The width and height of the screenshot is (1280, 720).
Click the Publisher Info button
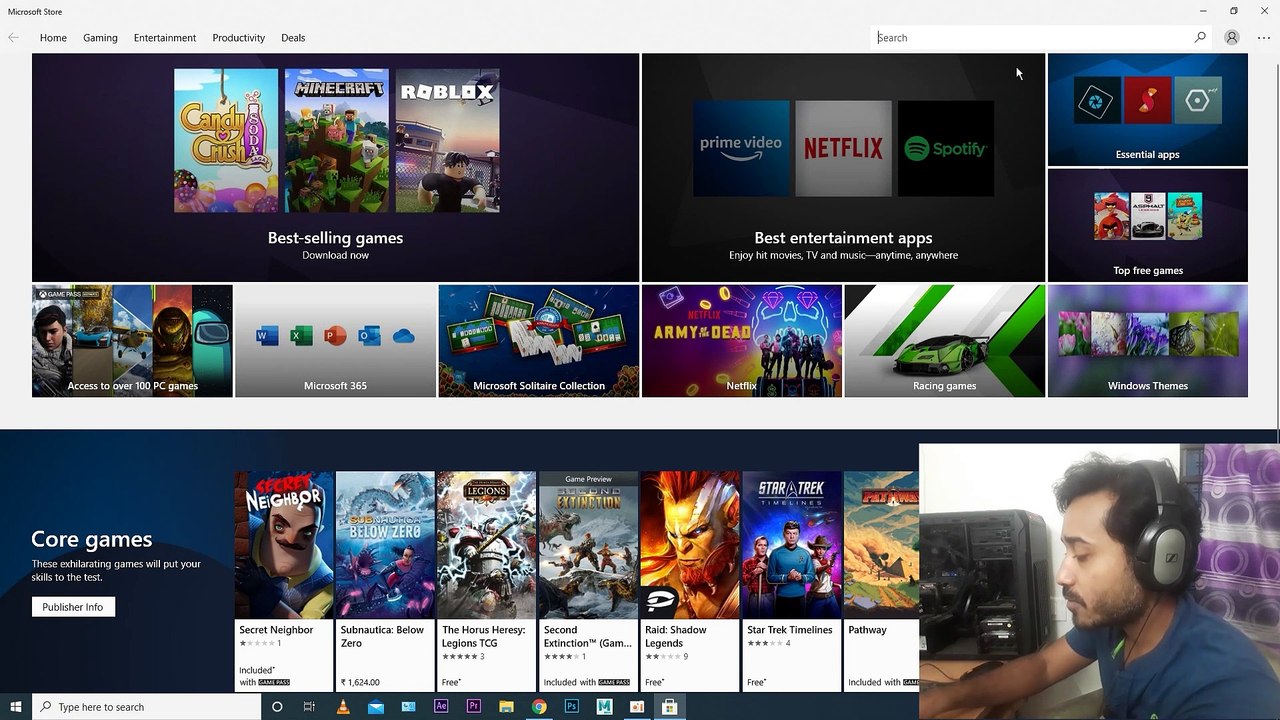tap(73, 607)
